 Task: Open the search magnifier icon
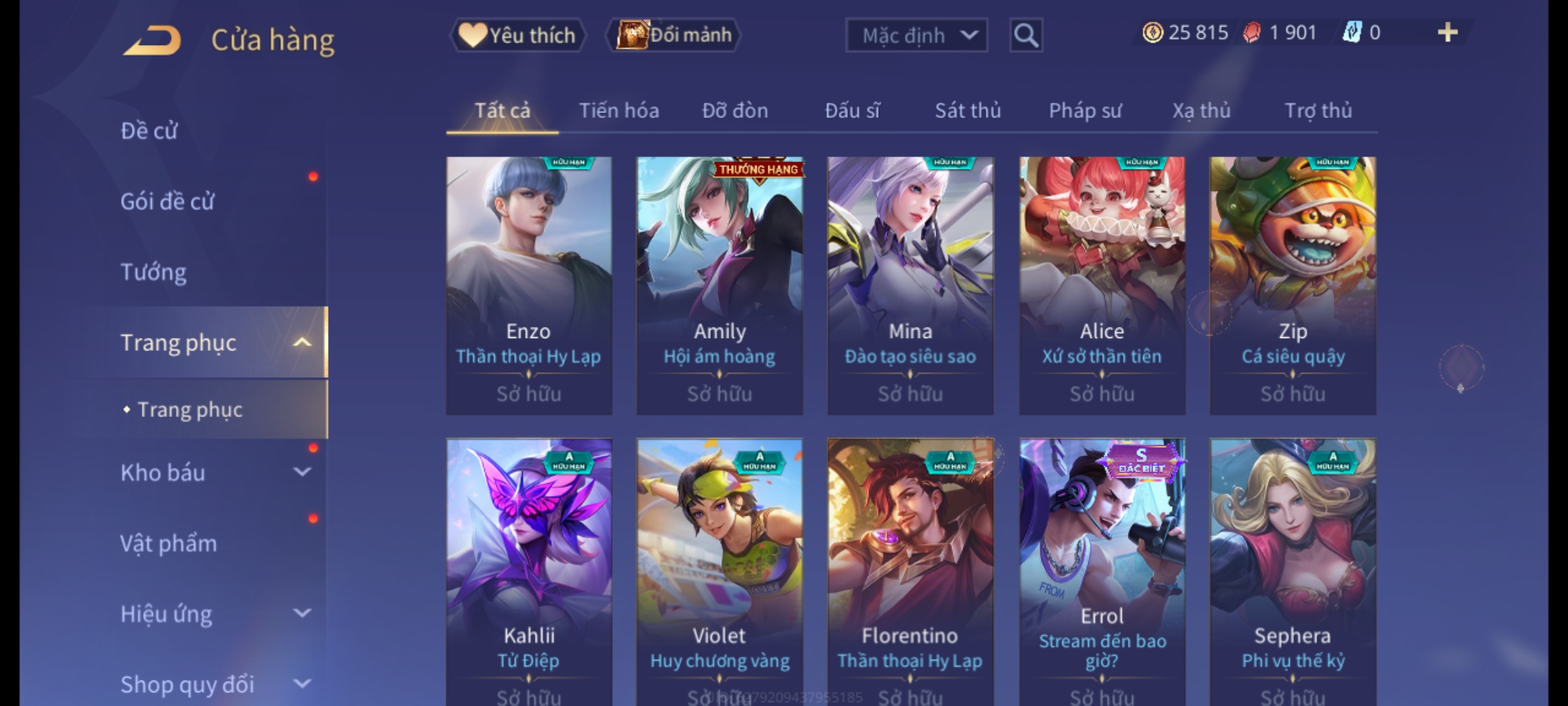coord(1026,35)
